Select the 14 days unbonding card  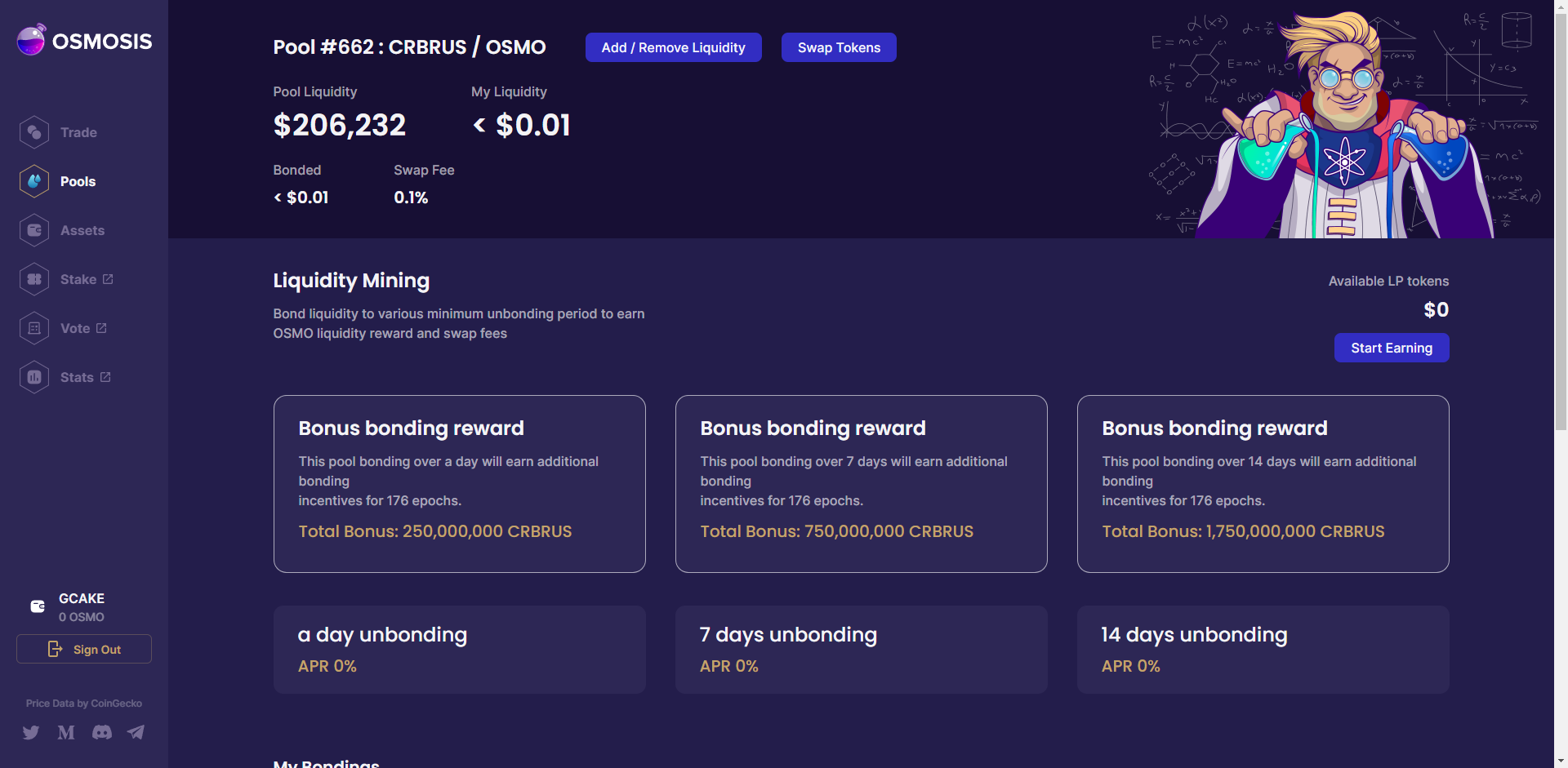point(1263,650)
